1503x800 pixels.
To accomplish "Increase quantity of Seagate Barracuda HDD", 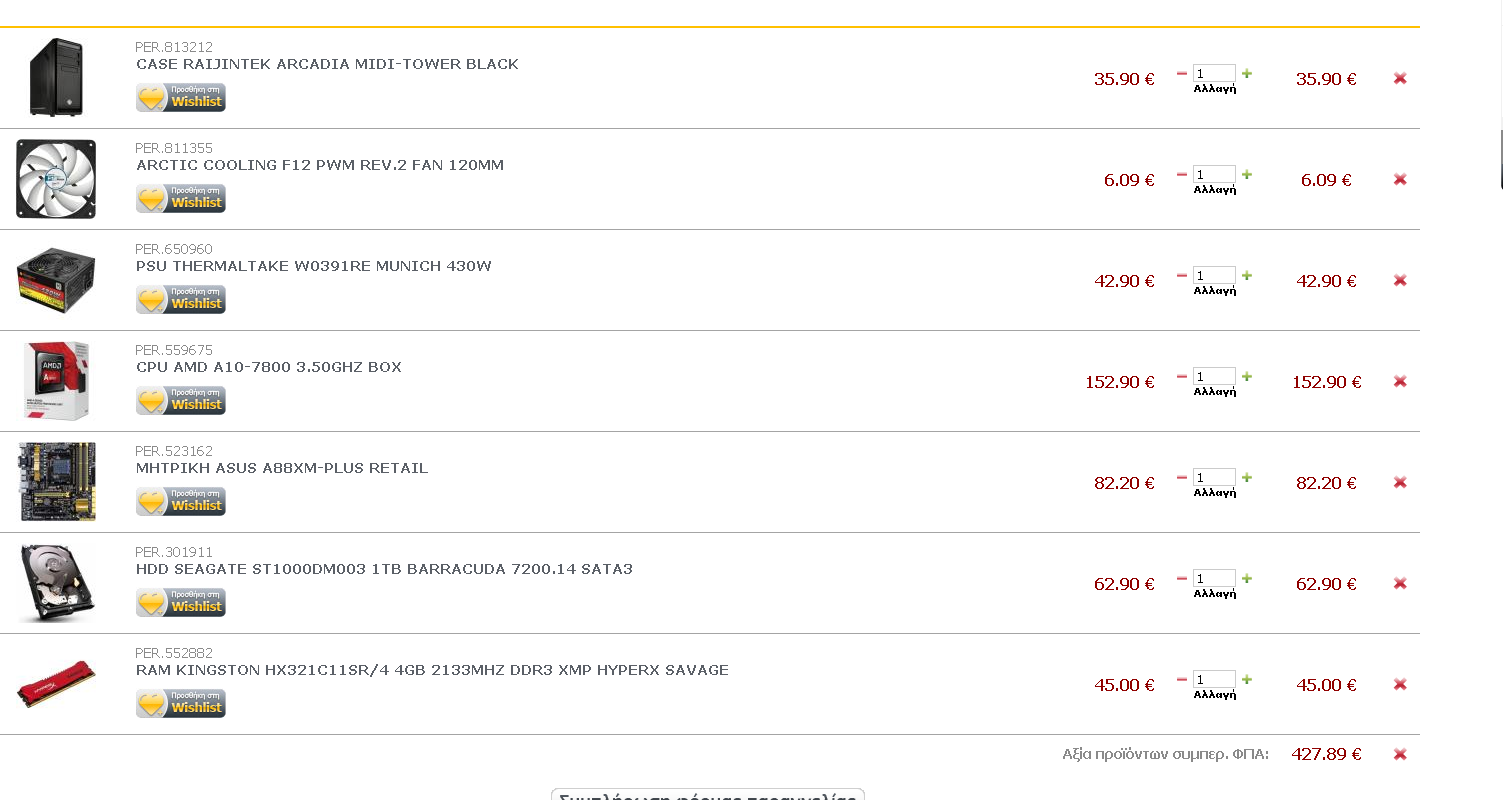I will [1247, 578].
